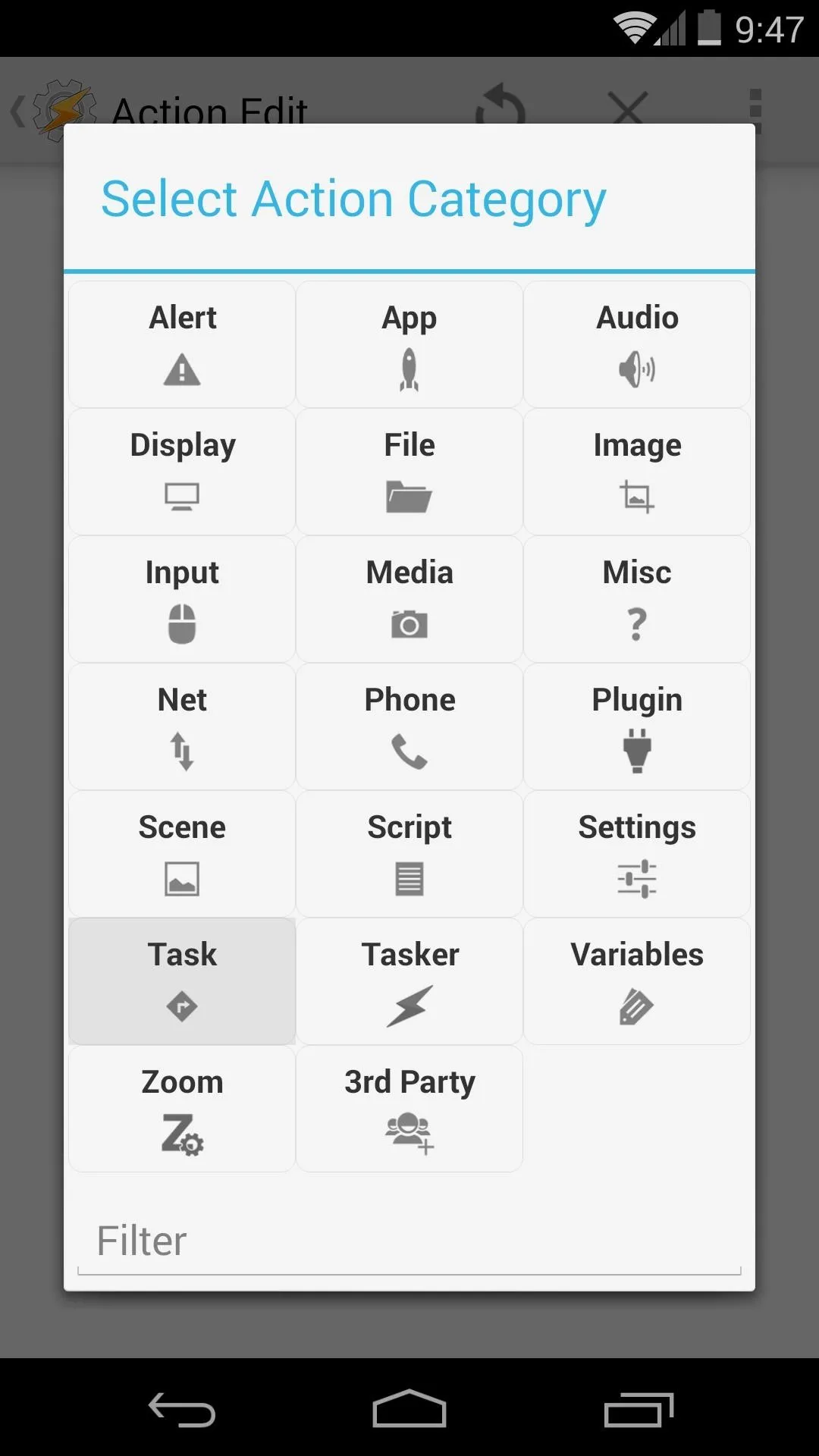Choose the Net arrows category

[182, 726]
